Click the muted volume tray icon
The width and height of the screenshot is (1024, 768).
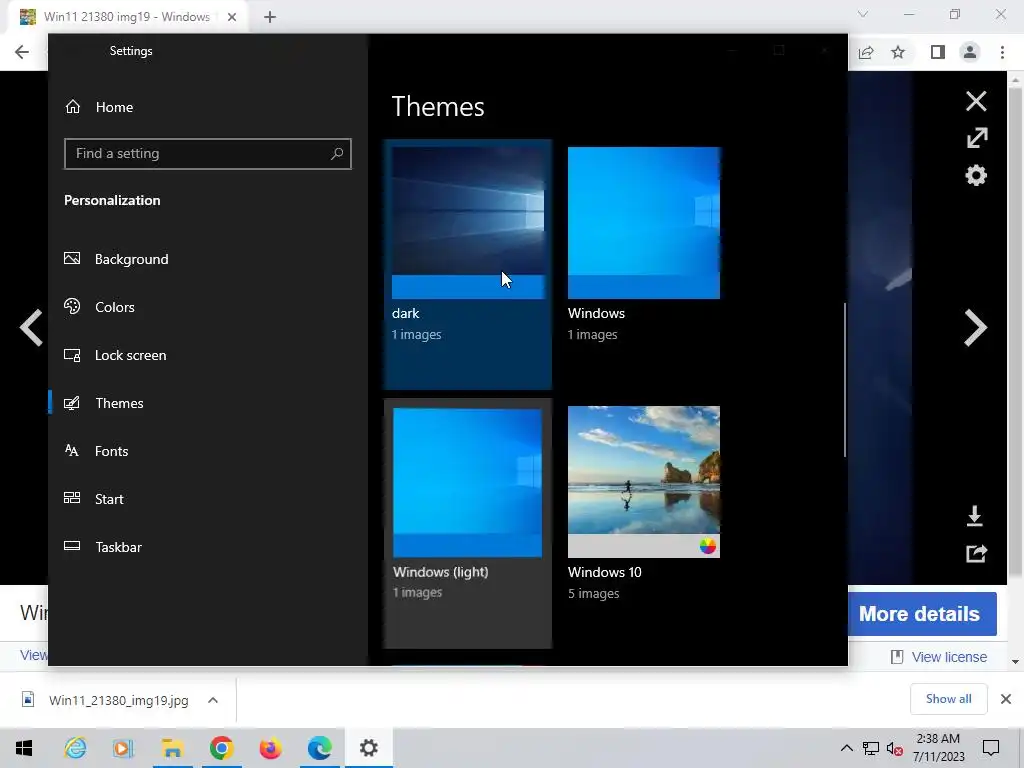[x=894, y=748]
